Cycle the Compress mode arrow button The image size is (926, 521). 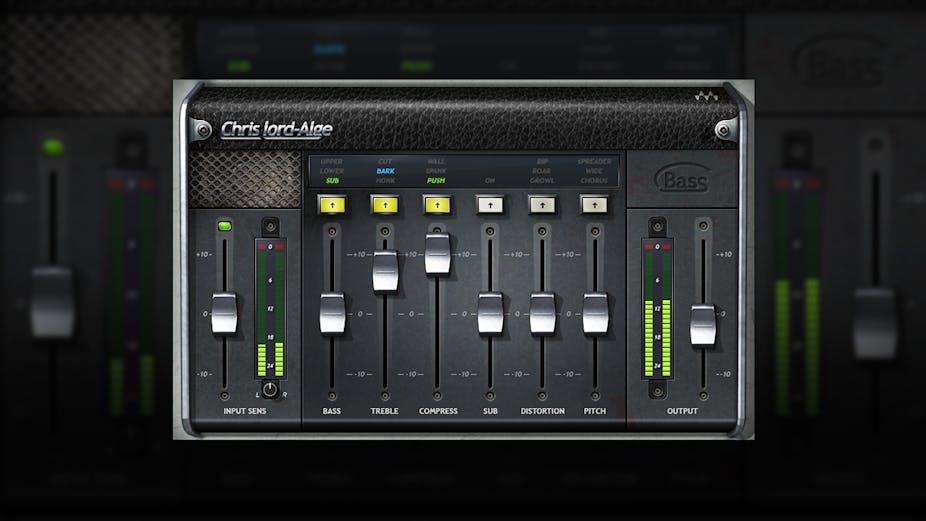point(436,204)
